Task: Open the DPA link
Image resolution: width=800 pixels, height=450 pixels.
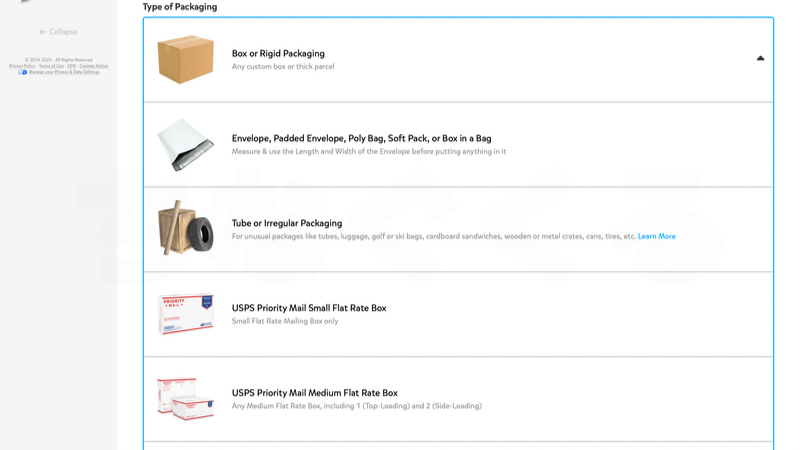Action: [71, 66]
